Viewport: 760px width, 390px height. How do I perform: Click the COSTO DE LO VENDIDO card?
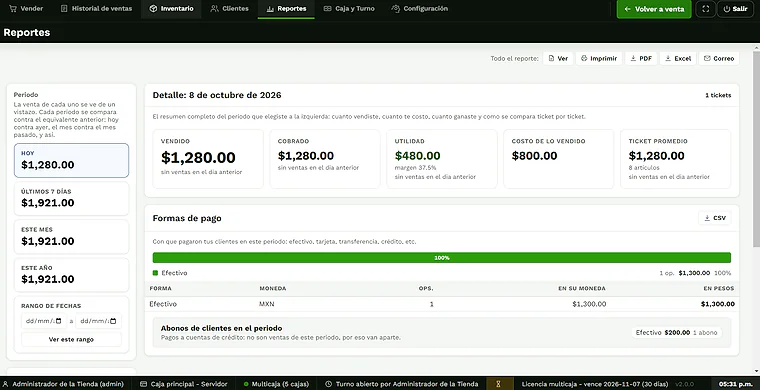pyautogui.click(x=558, y=159)
